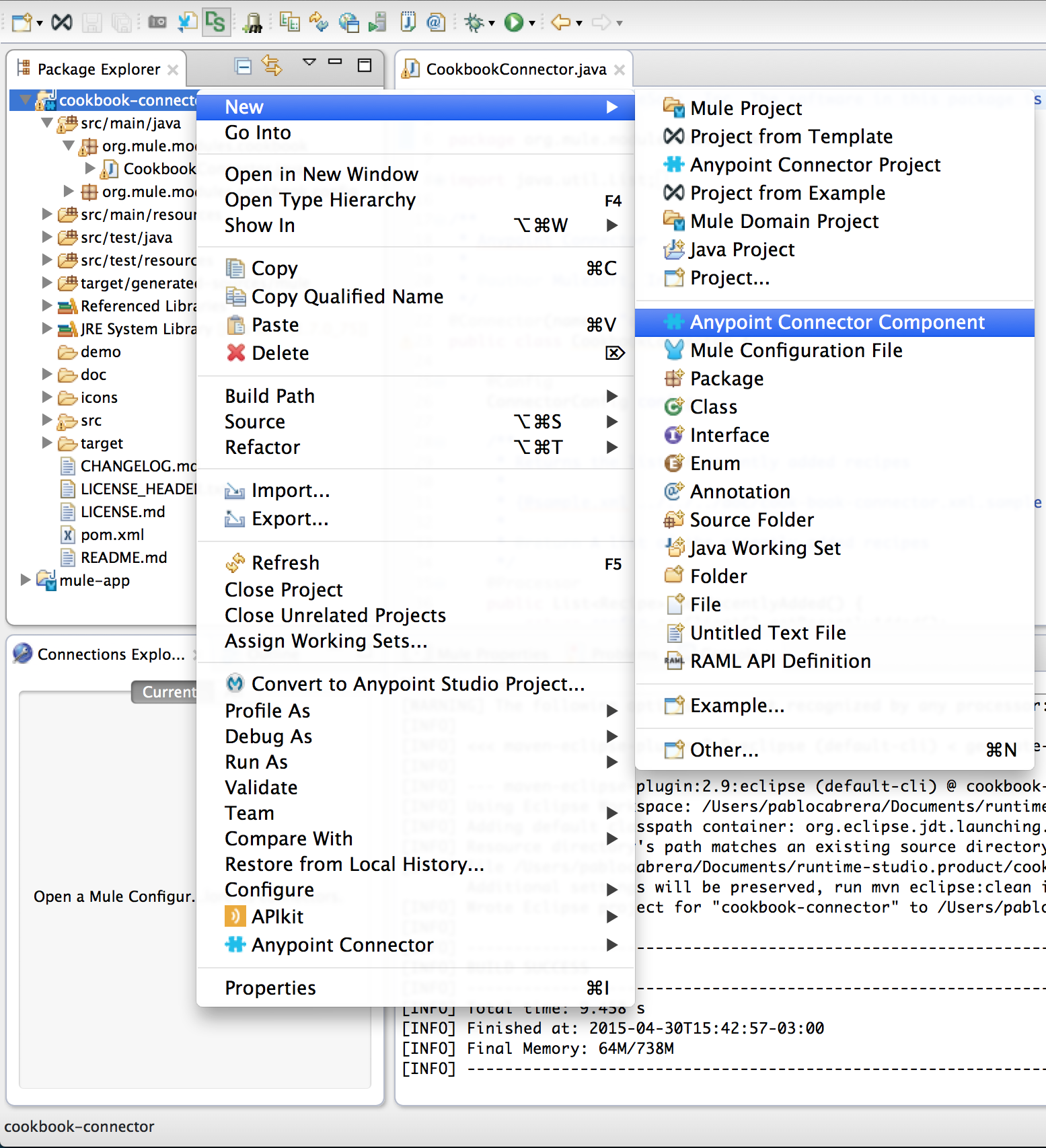Select pom.xml in Package Explorer
The height and width of the screenshot is (1148, 1046).
112,535
